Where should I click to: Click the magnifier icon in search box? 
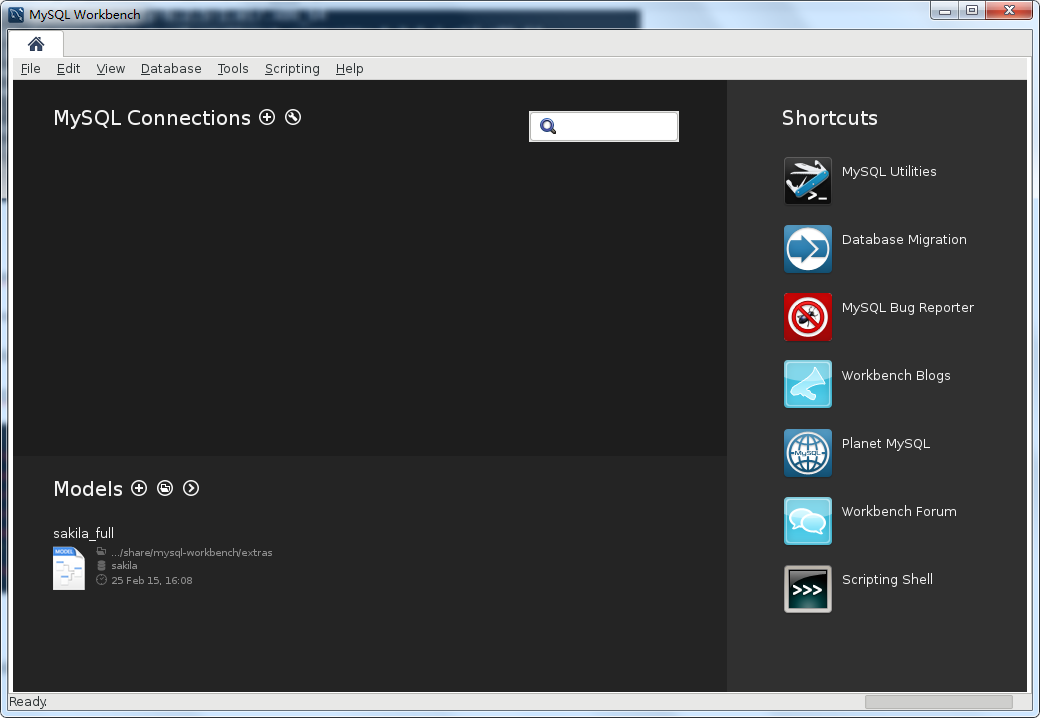point(548,126)
